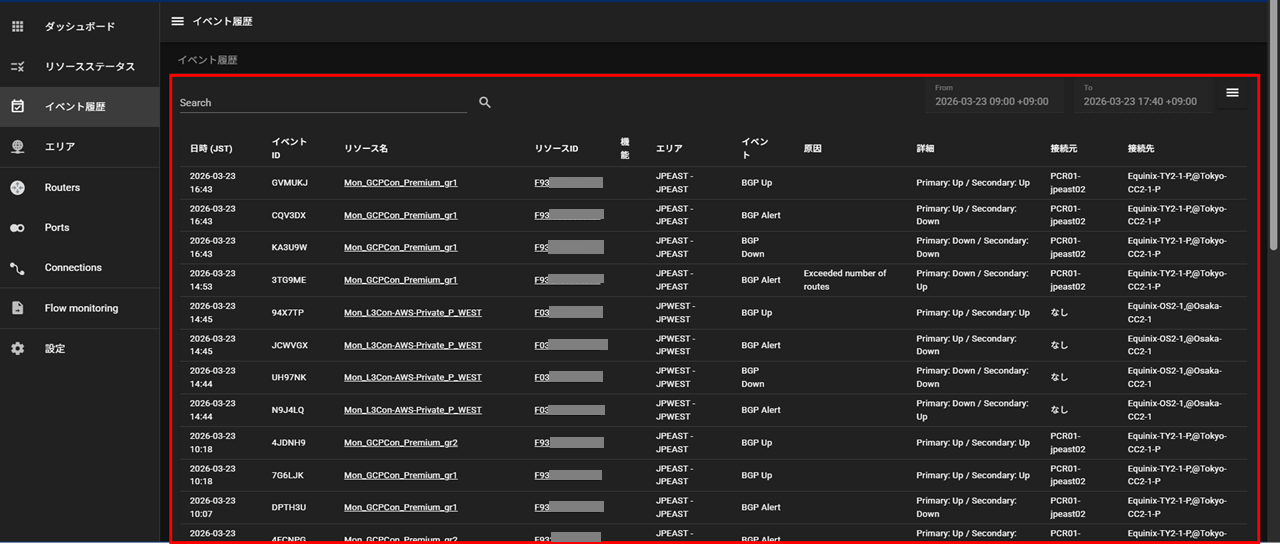Click the 日時 (JST) column header
1280x544 pixels.
pos(211,149)
